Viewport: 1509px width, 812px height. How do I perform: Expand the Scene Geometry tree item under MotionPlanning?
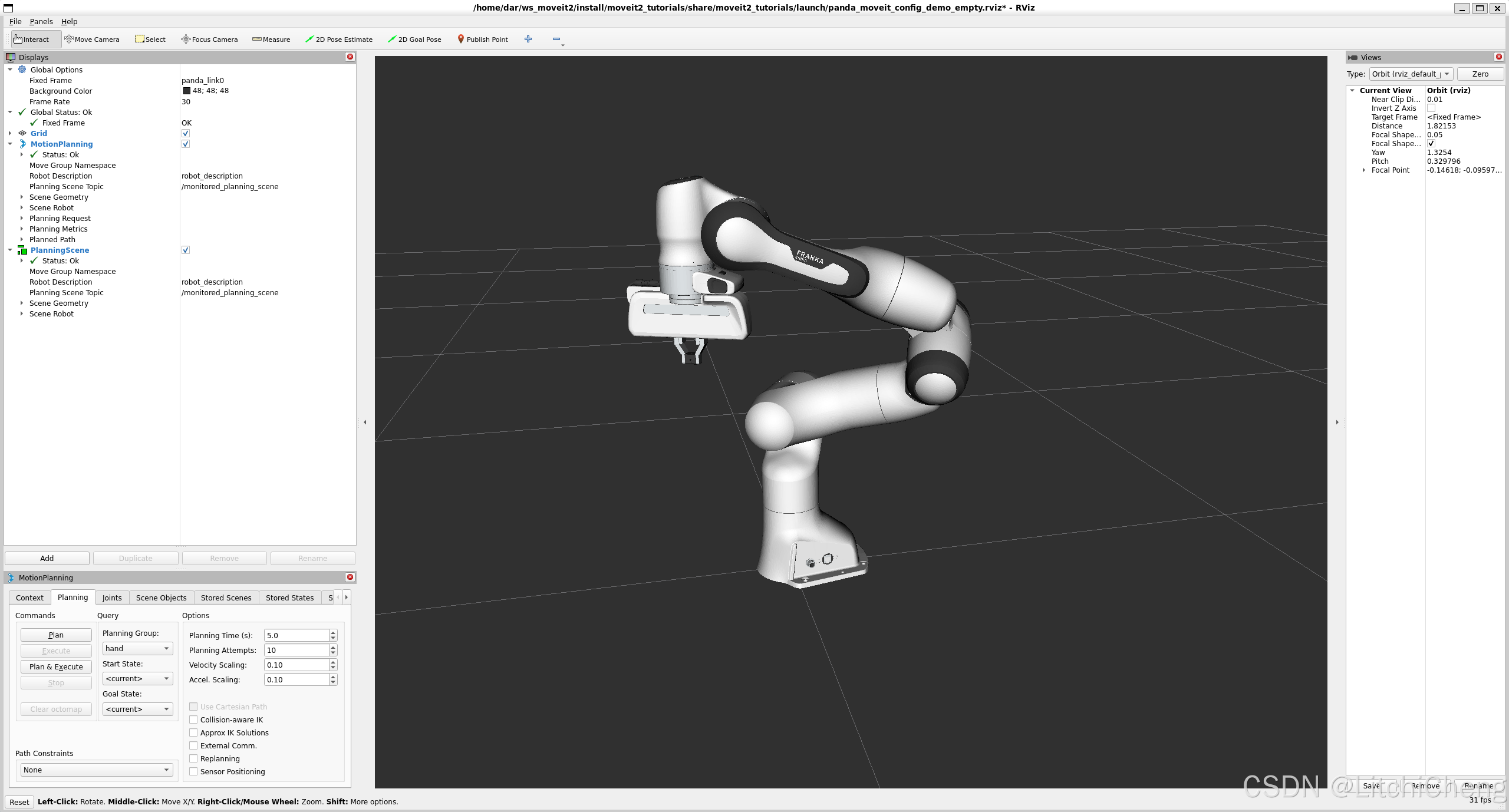22,197
